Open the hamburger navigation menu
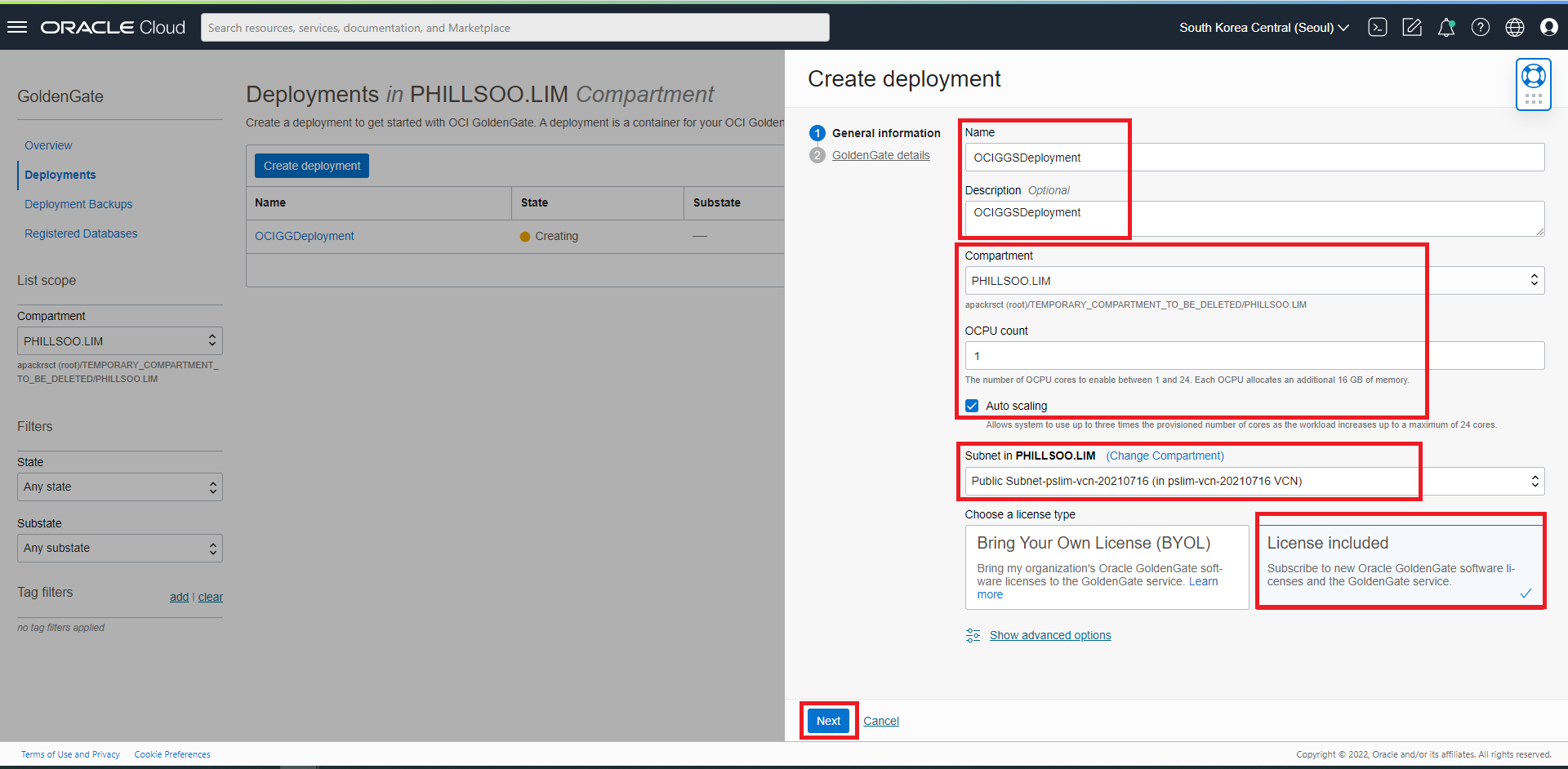 [x=17, y=27]
